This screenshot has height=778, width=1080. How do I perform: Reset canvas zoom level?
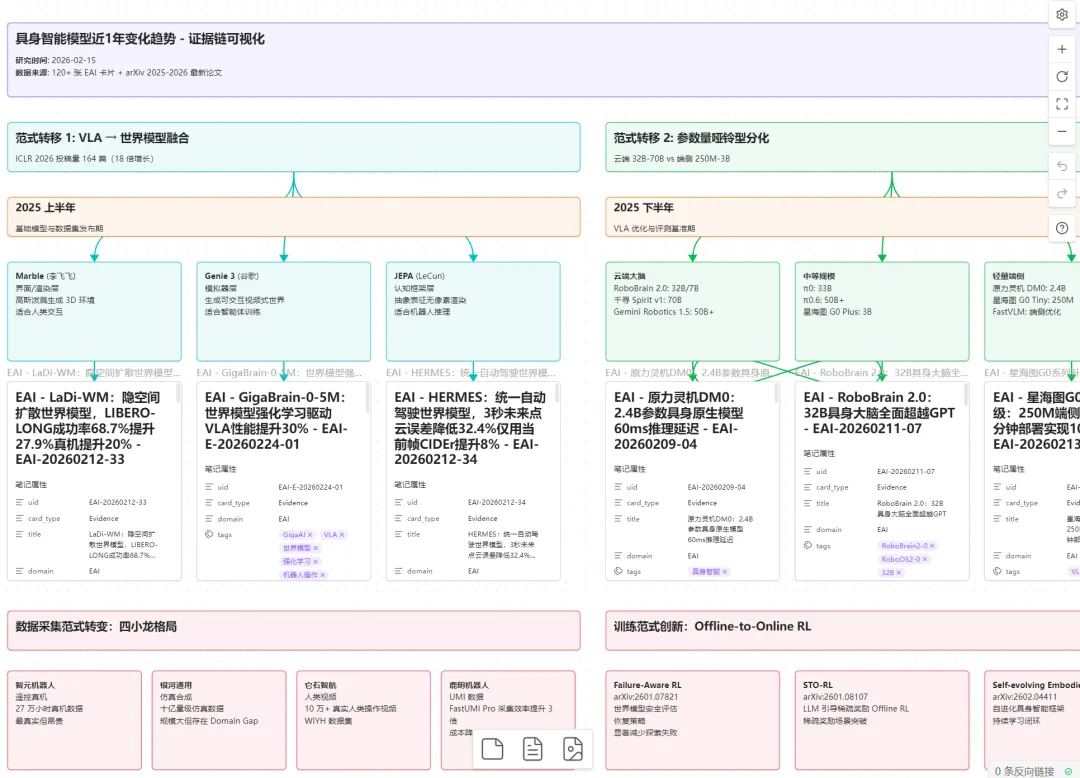1061,77
